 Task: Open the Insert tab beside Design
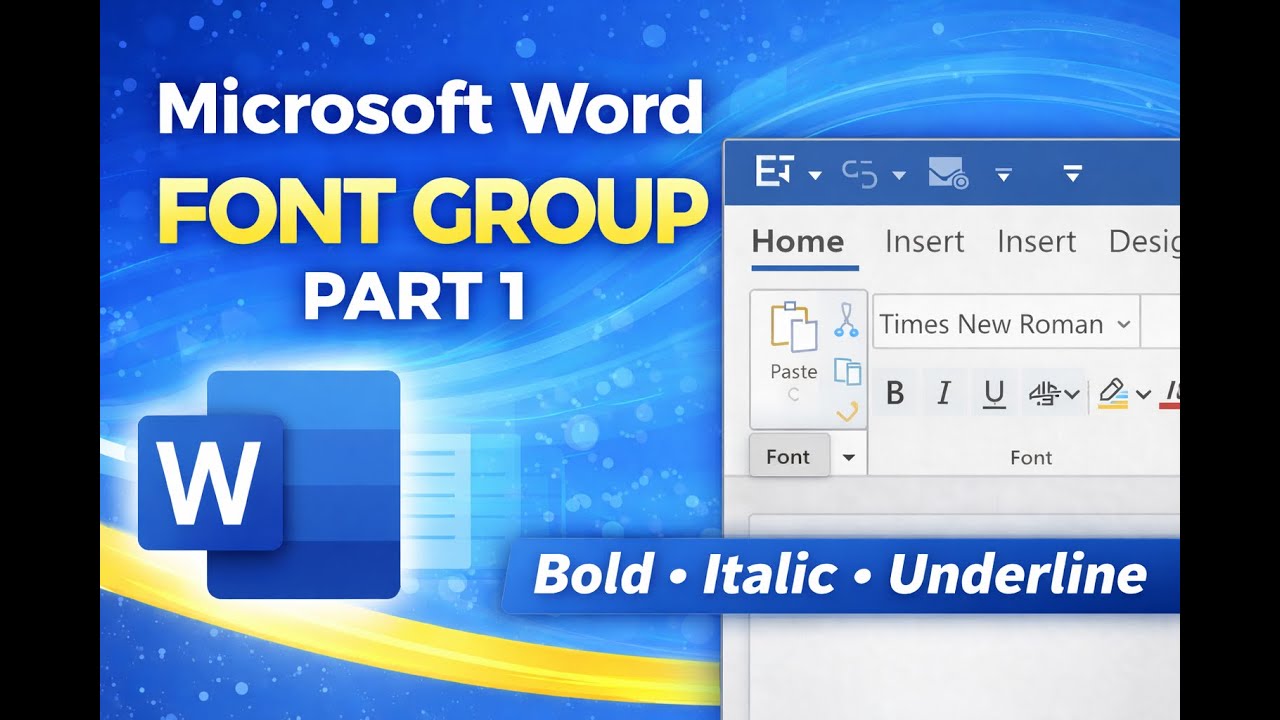click(1037, 241)
